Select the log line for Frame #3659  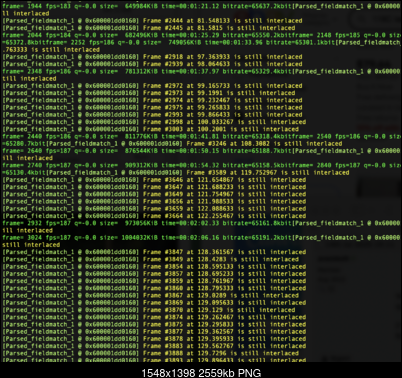click(154, 209)
